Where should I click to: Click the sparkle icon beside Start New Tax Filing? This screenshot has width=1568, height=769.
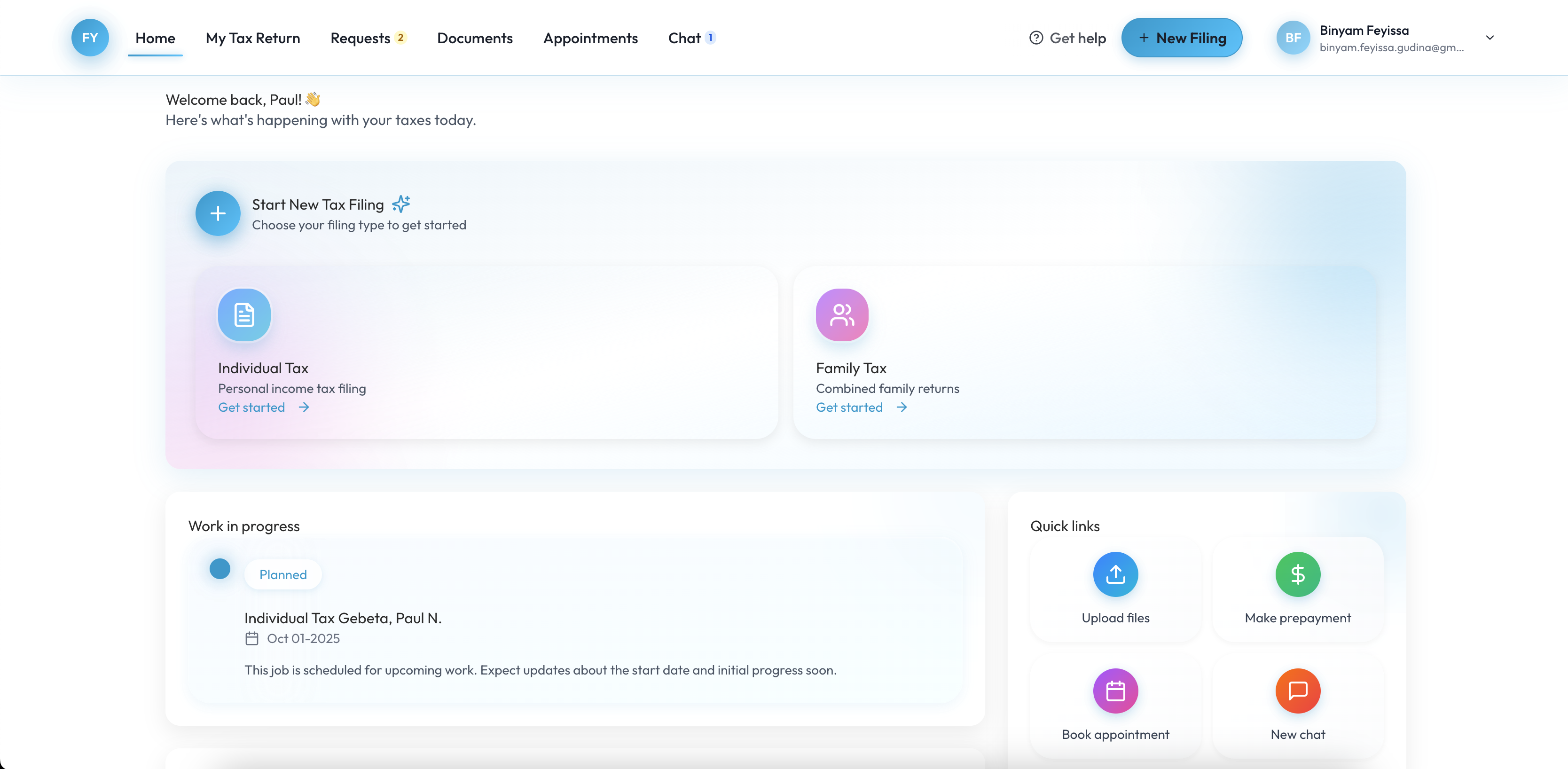tap(401, 204)
